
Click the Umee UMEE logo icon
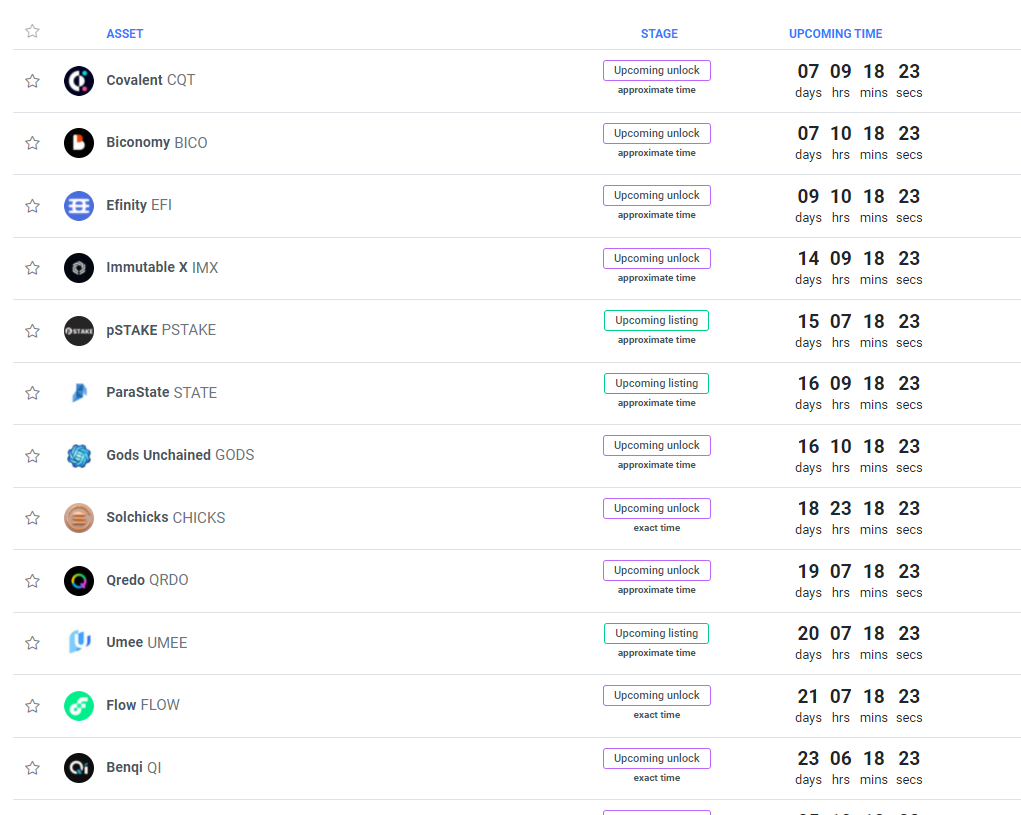click(79, 642)
